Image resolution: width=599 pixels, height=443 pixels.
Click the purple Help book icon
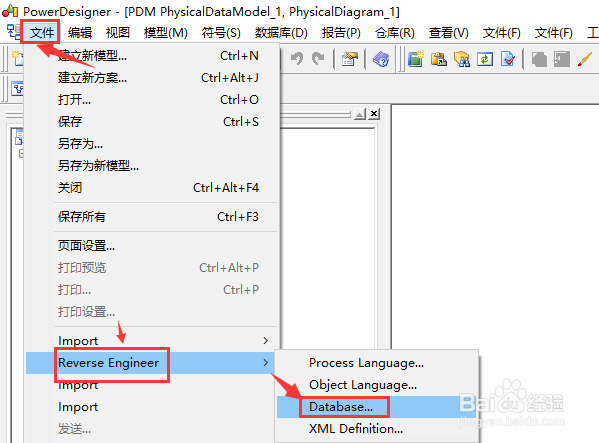coord(381,59)
